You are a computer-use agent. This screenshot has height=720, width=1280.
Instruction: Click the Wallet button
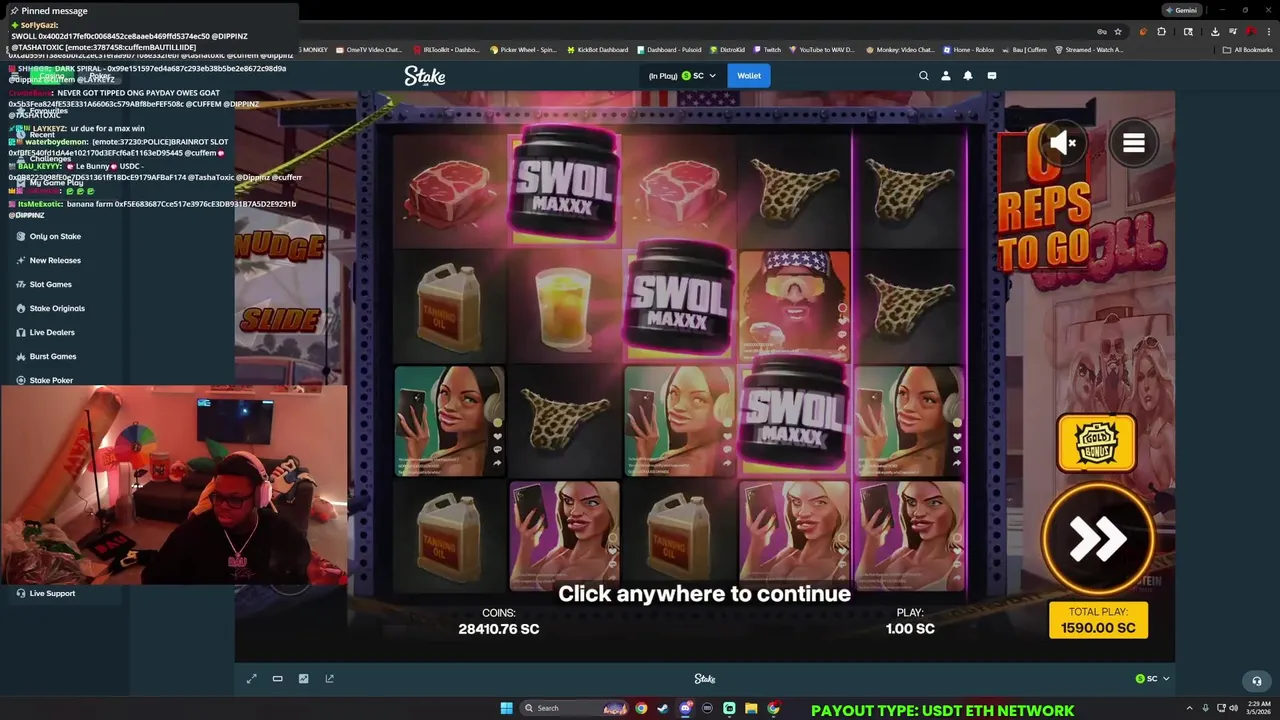(x=749, y=76)
